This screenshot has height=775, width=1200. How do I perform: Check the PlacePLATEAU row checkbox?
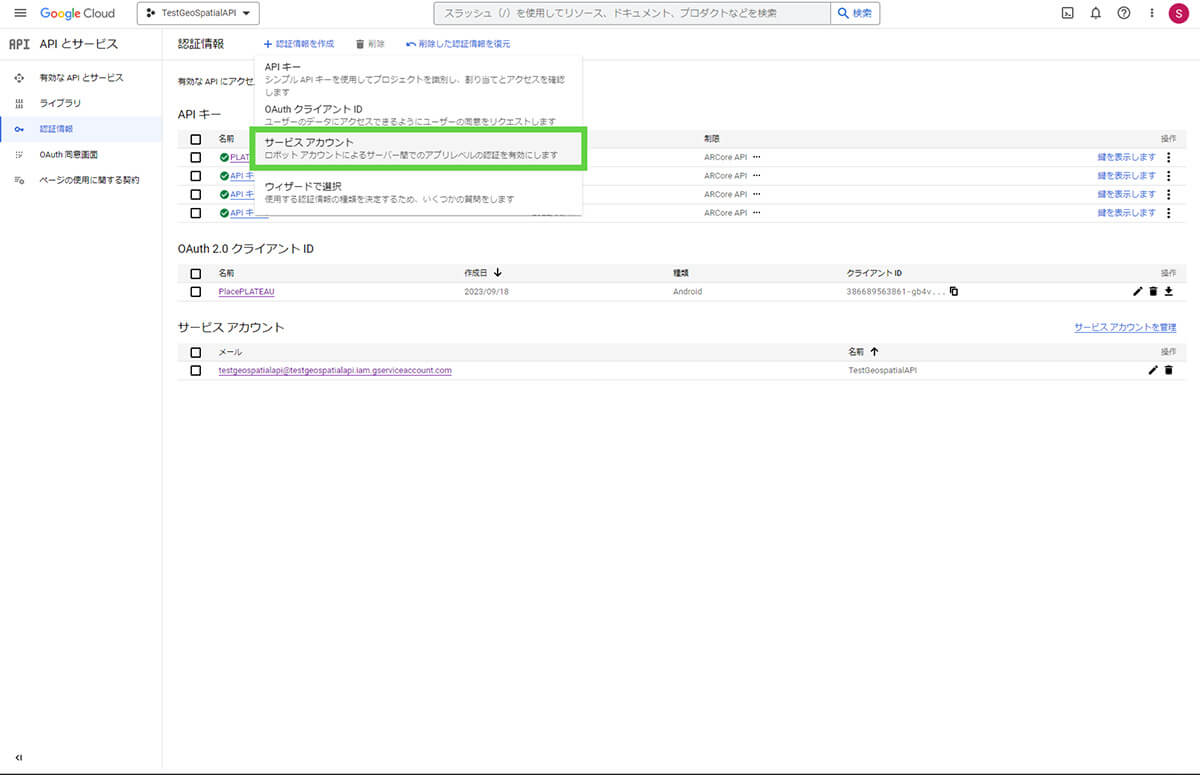tap(196, 291)
